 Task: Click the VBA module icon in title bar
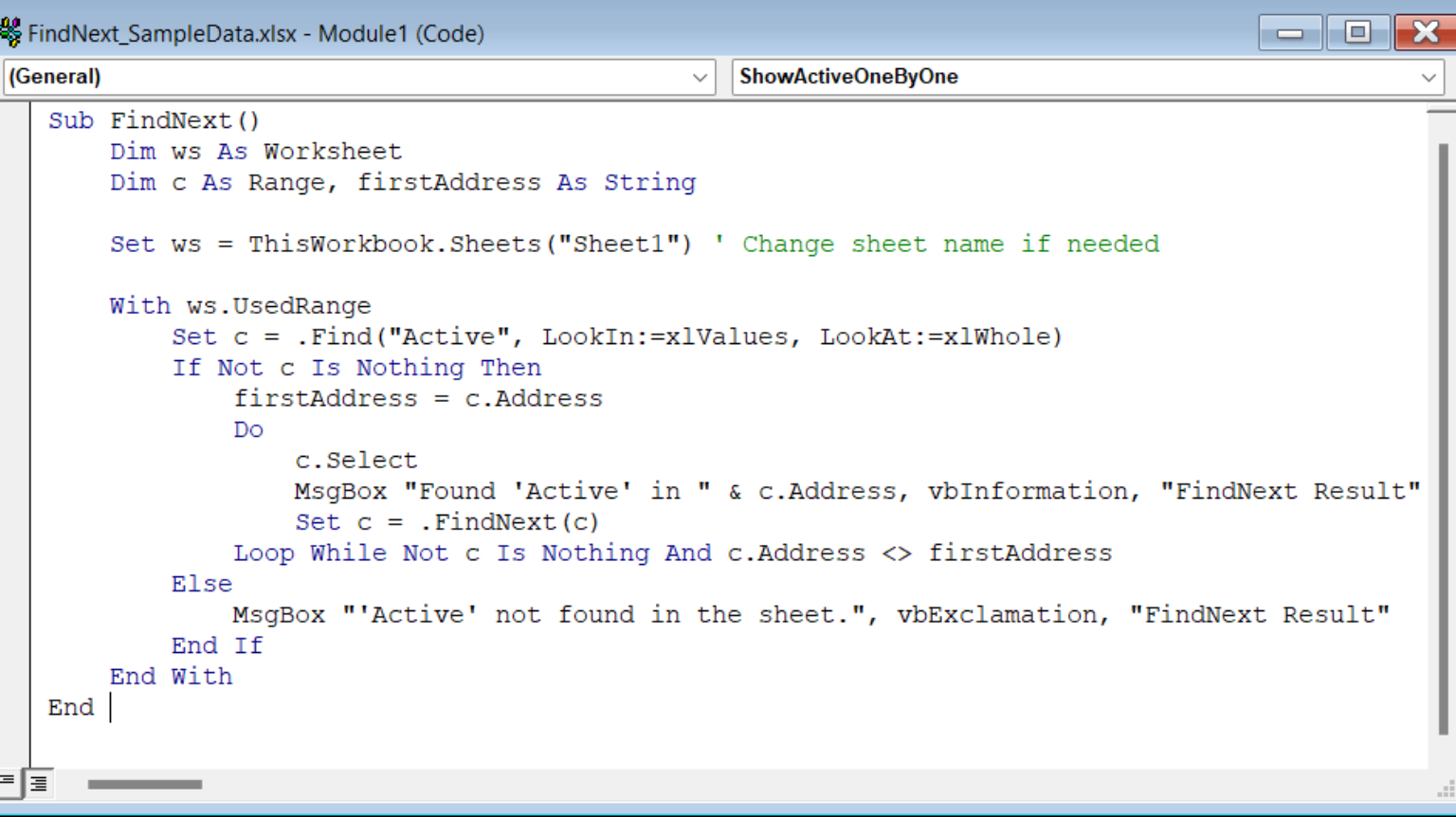[10, 33]
